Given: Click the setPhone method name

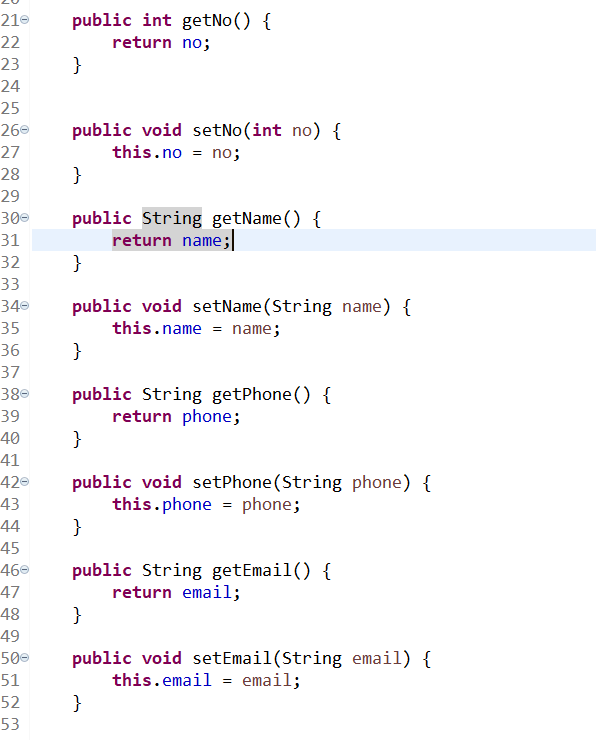Looking at the screenshot, I should coord(232,483).
